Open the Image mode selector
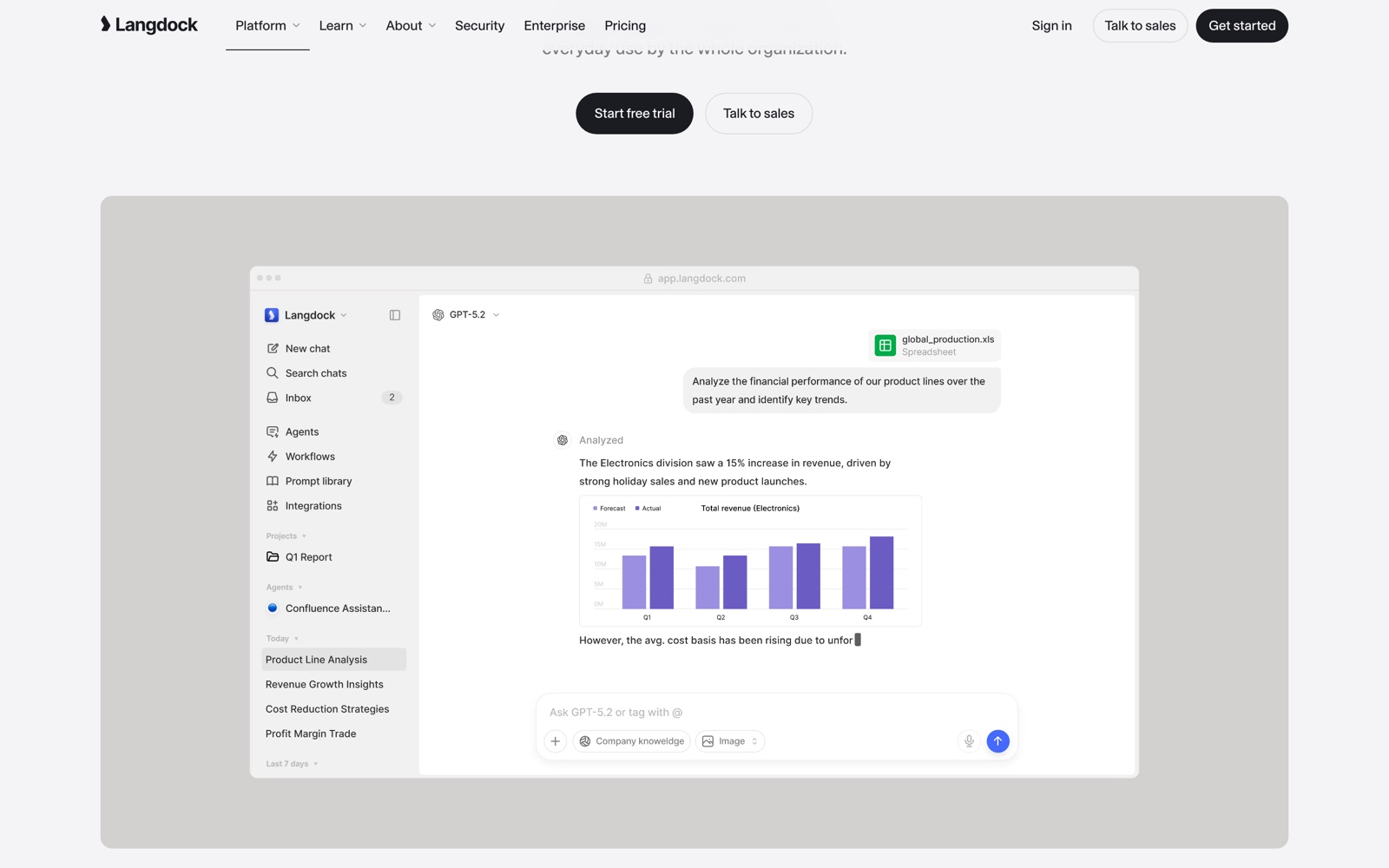This screenshot has width=1389, height=868. pyautogui.click(x=730, y=741)
